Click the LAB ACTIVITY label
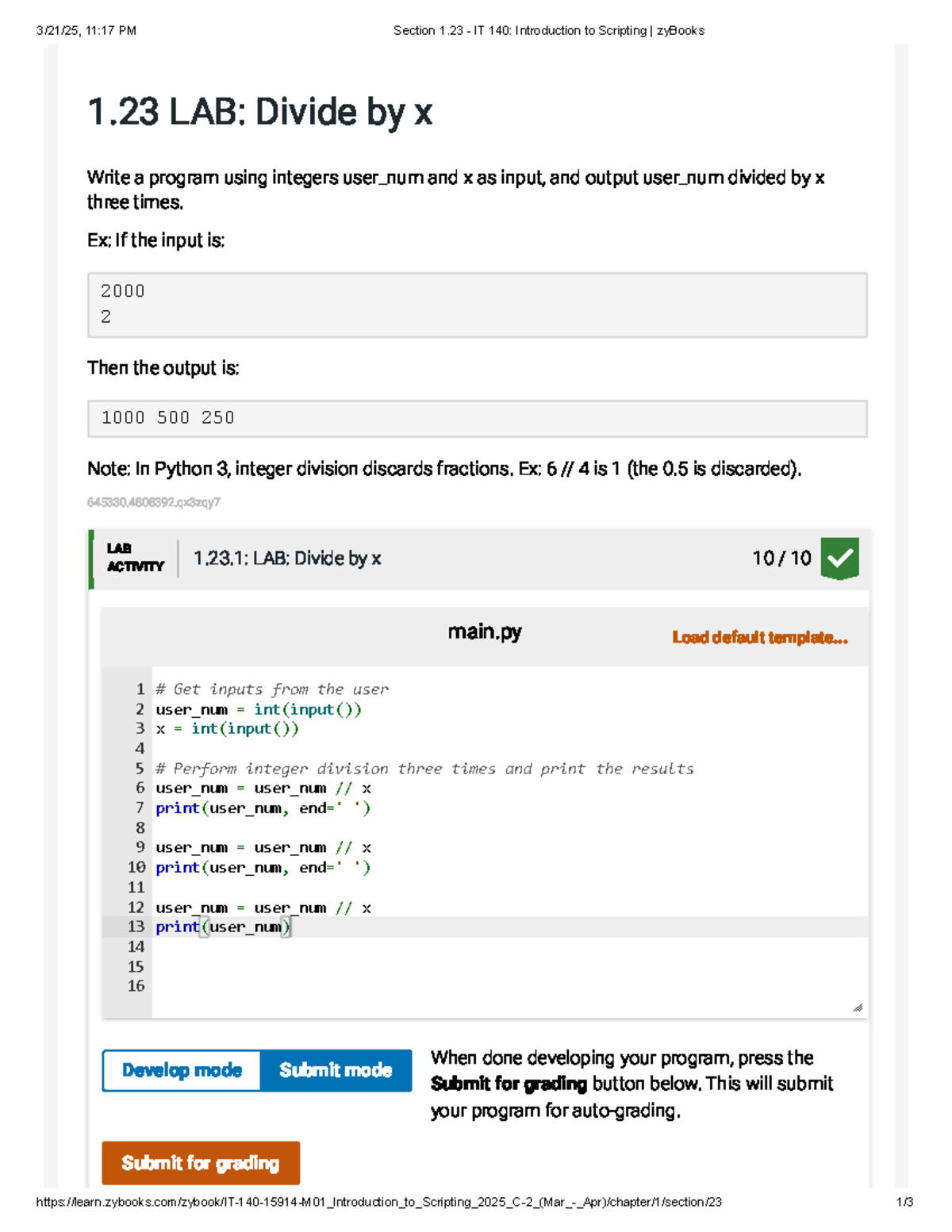Viewport: 952px width, 1232px height. (135, 558)
